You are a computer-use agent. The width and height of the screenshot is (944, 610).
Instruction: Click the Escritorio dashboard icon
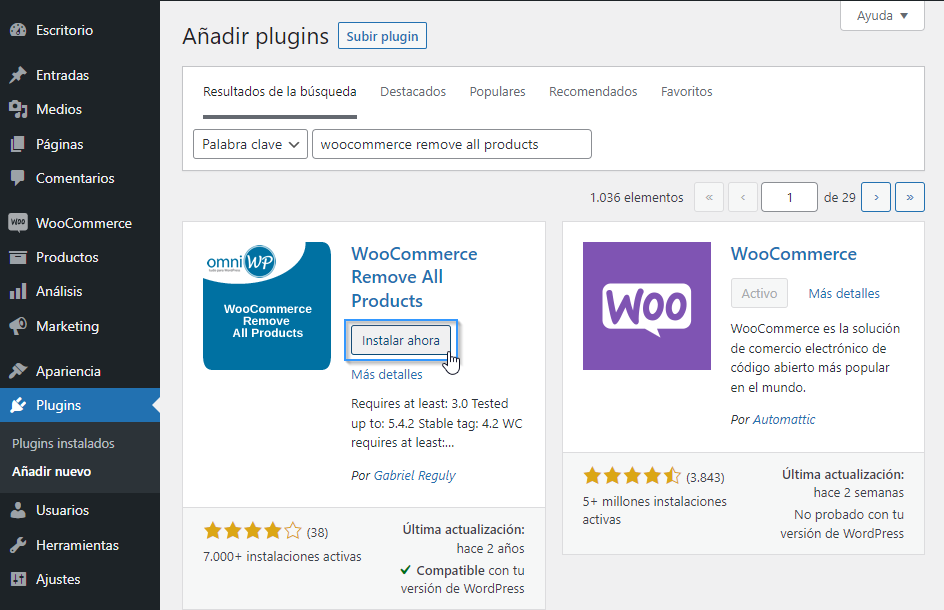pyautogui.click(x=18, y=30)
